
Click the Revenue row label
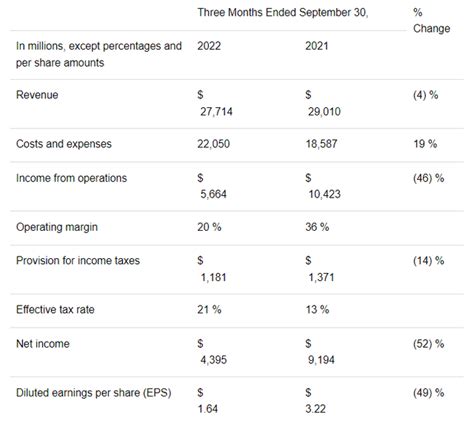pos(37,95)
